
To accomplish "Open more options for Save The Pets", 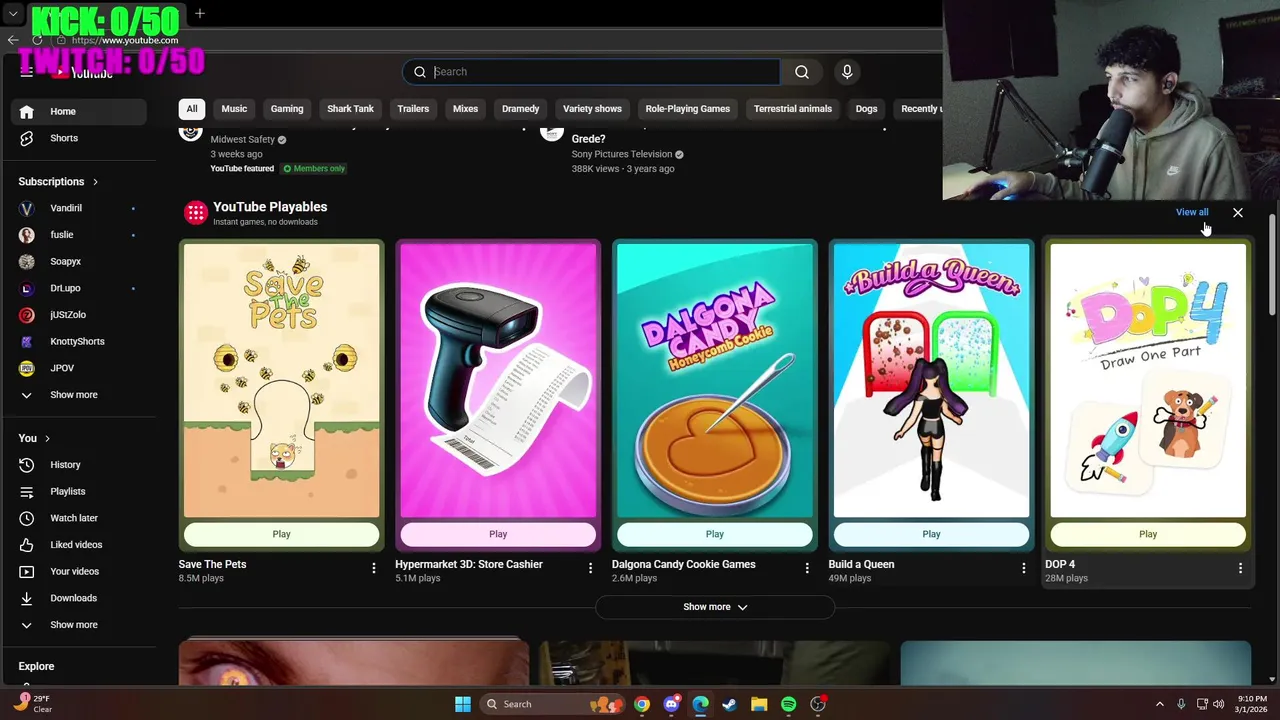I will click(x=374, y=568).
